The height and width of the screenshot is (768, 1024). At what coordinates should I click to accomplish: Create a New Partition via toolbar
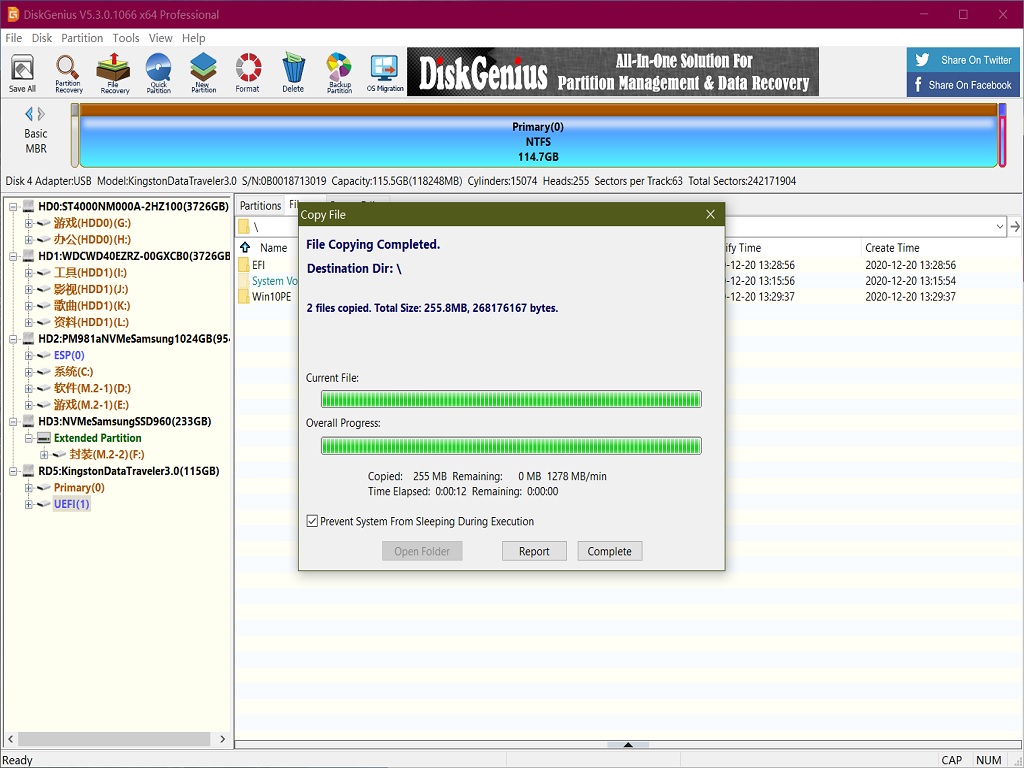pyautogui.click(x=203, y=72)
